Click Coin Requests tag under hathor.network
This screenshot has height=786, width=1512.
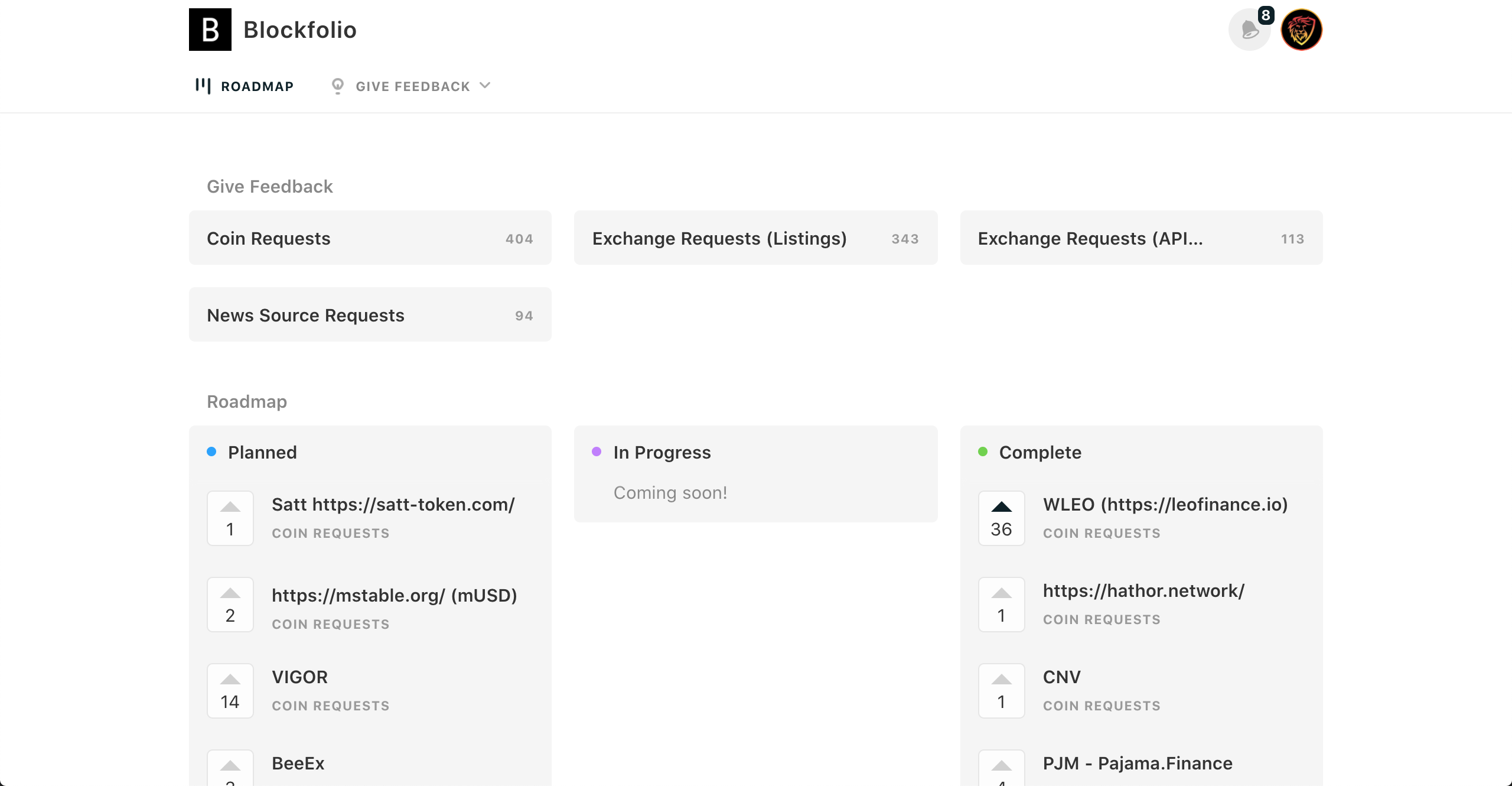pyautogui.click(x=1102, y=619)
